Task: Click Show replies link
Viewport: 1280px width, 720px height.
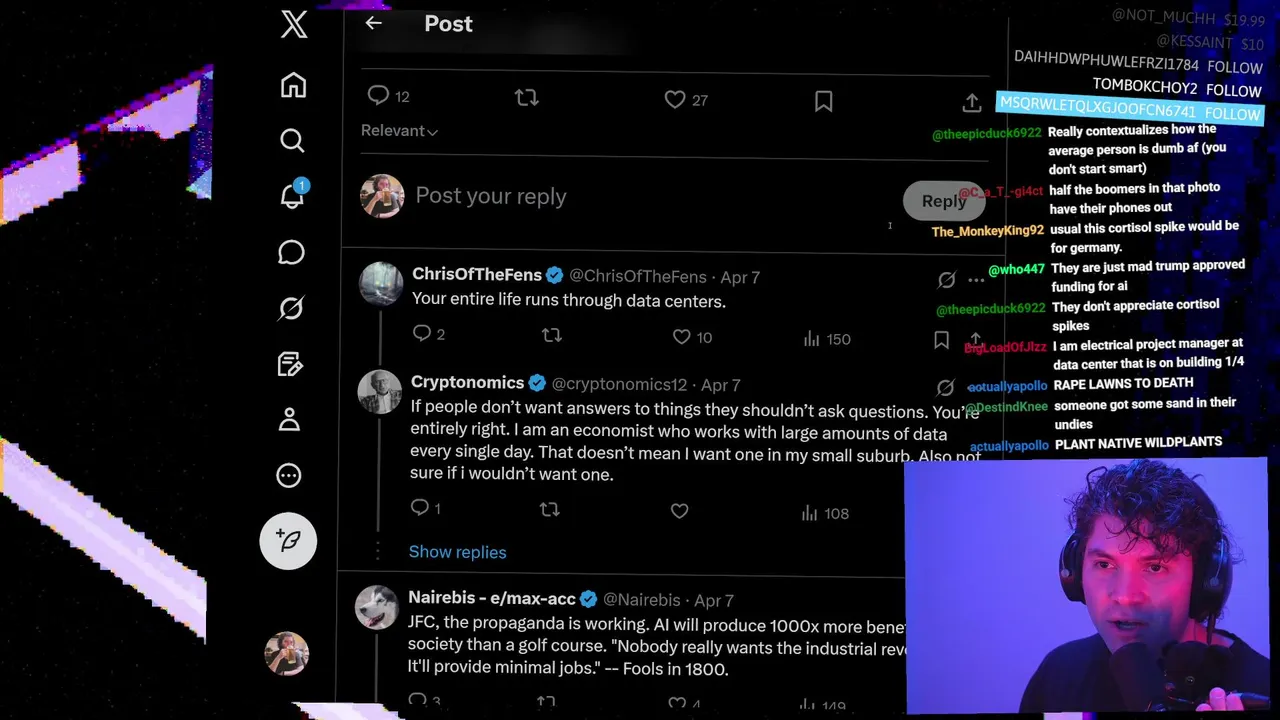Action: [x=457, y=552]
